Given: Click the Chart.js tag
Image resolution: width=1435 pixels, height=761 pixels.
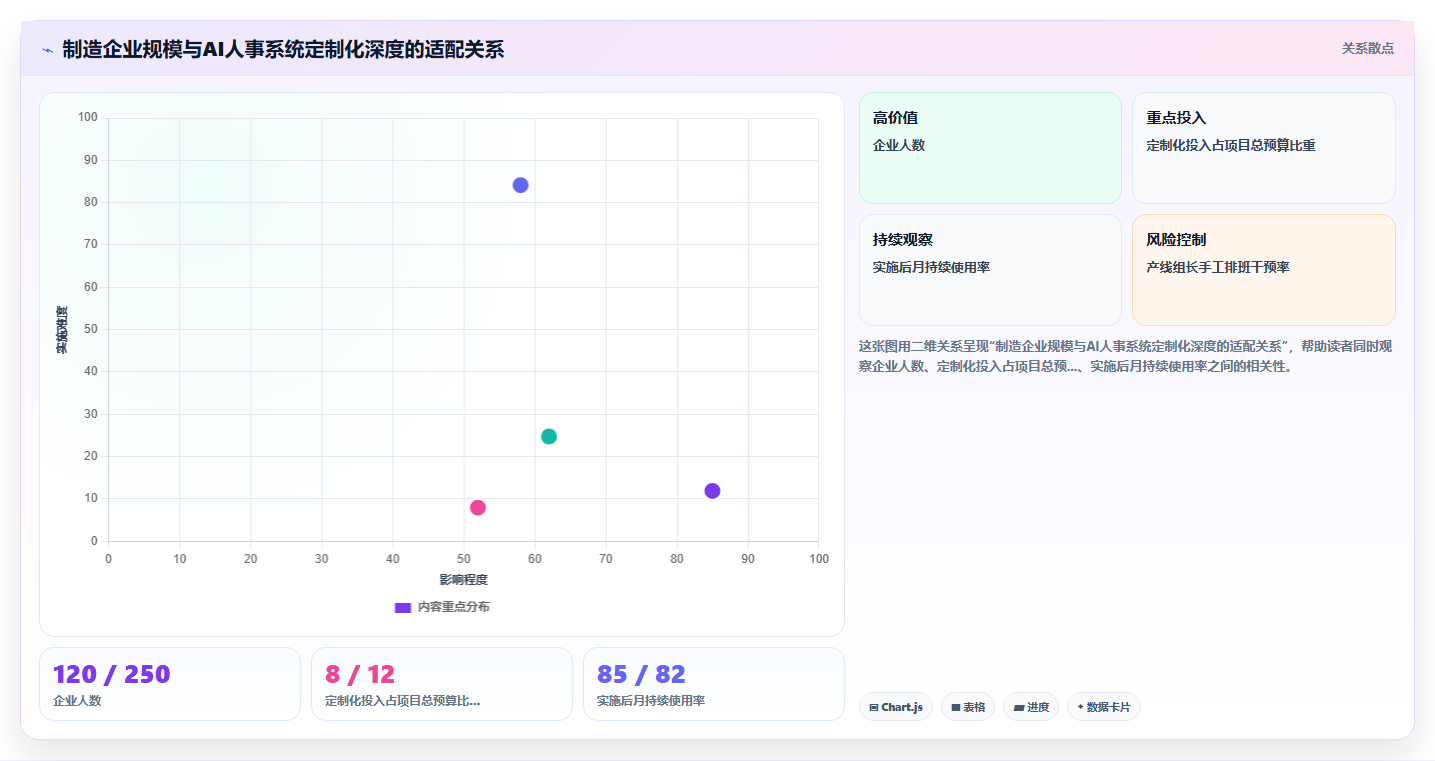Looking at the screenshot, I should [x=896, y=707].
